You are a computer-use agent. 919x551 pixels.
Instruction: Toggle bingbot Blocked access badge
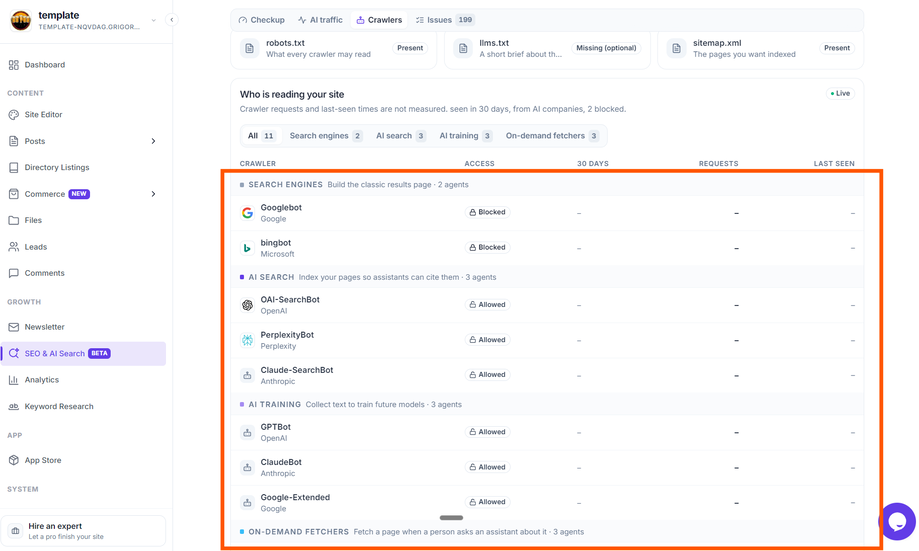(487, 247)
